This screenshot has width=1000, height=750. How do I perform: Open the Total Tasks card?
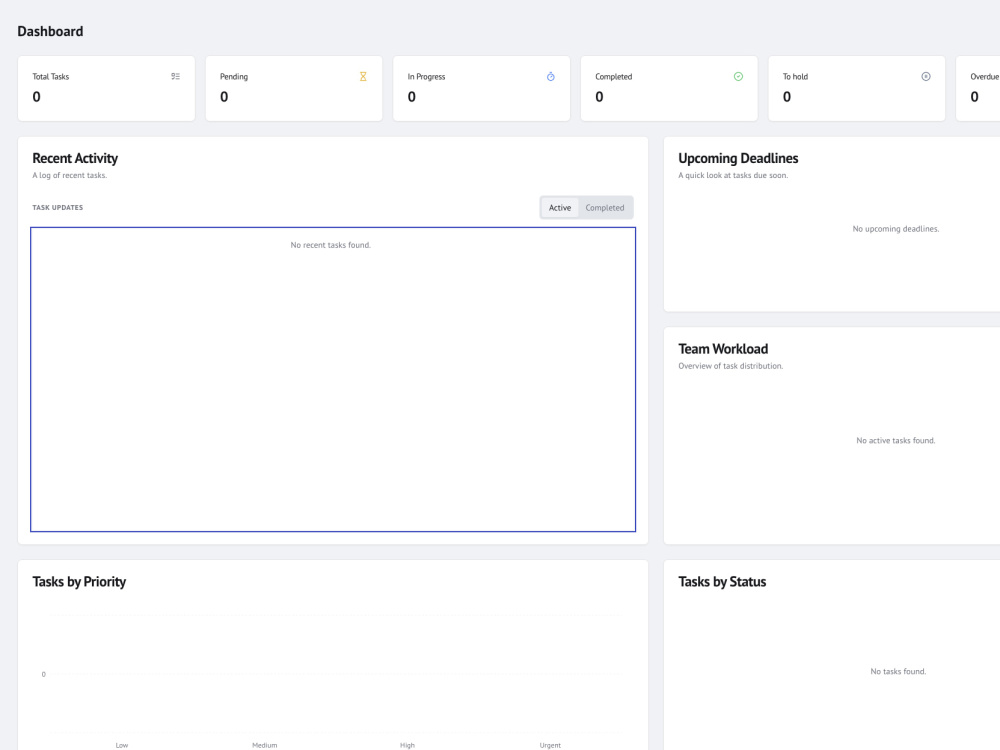click(x=107, y=88)
